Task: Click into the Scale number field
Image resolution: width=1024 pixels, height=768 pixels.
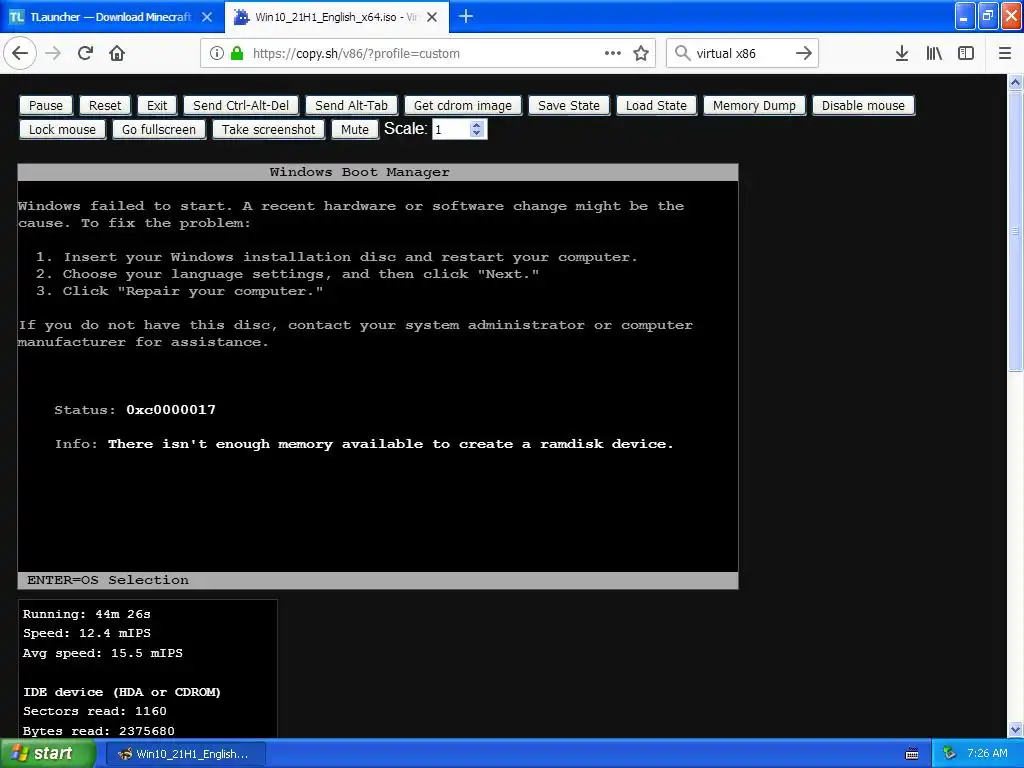Action: pyautogui.click(x=451, y=129)
